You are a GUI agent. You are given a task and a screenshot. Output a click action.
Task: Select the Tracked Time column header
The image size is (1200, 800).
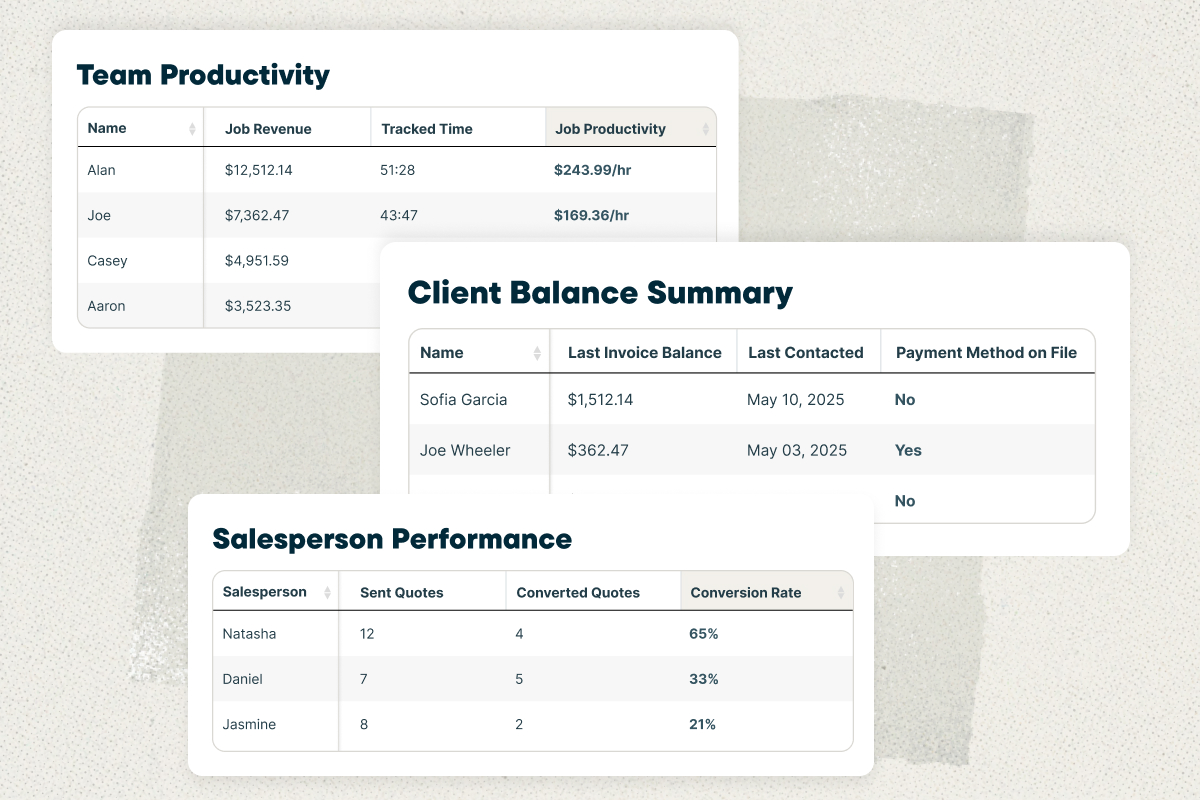coord(427,129)
